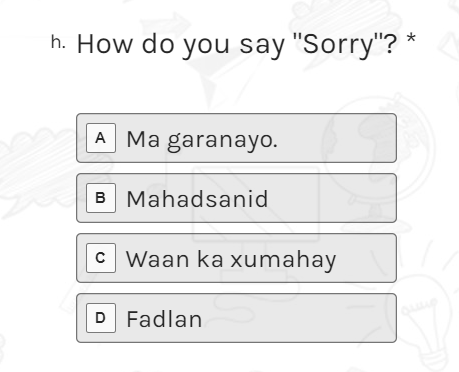
Task: Select the "Fadlan" choice
Action: [236, 318]
